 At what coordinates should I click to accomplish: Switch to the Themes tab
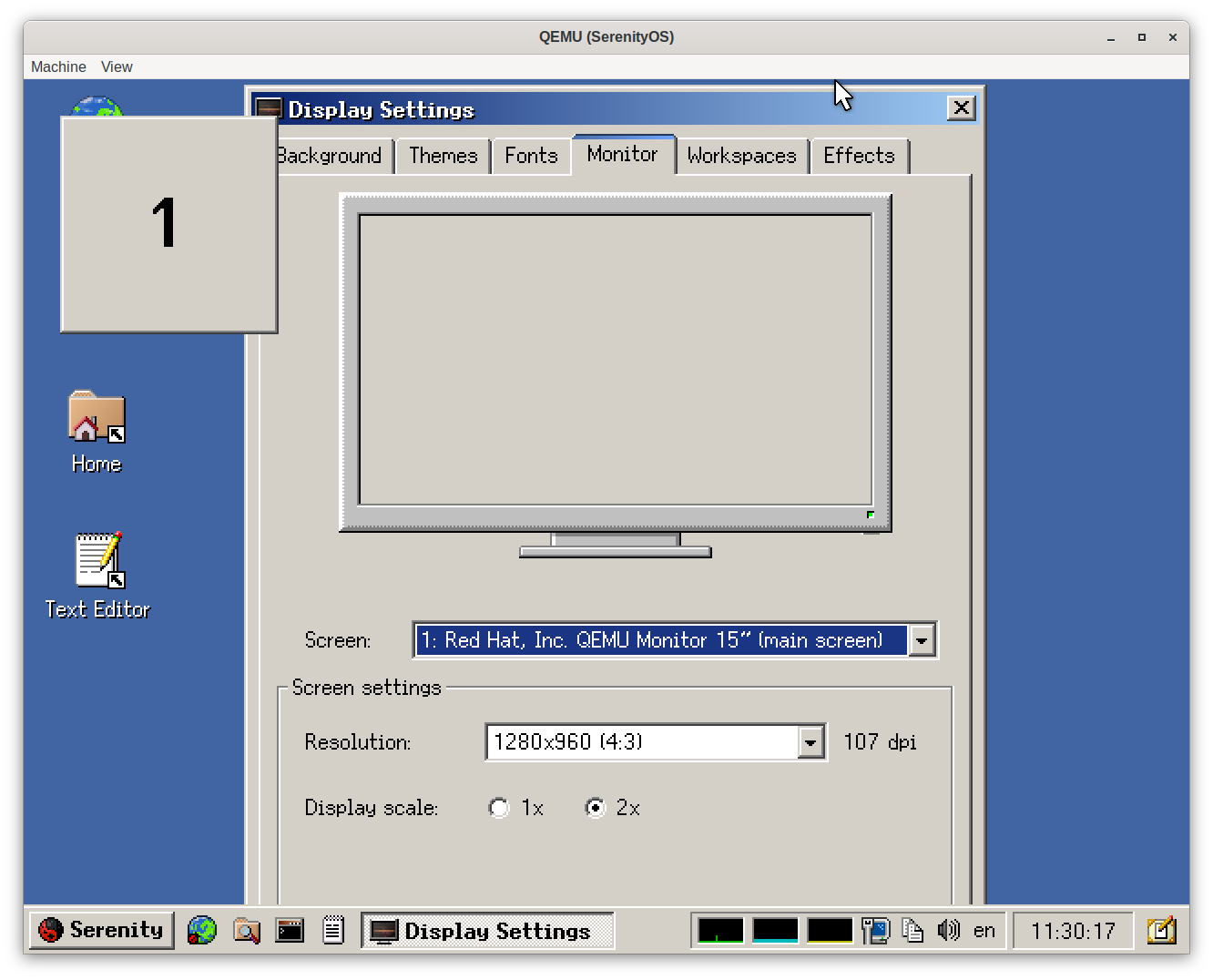click(x=443, y=156)
